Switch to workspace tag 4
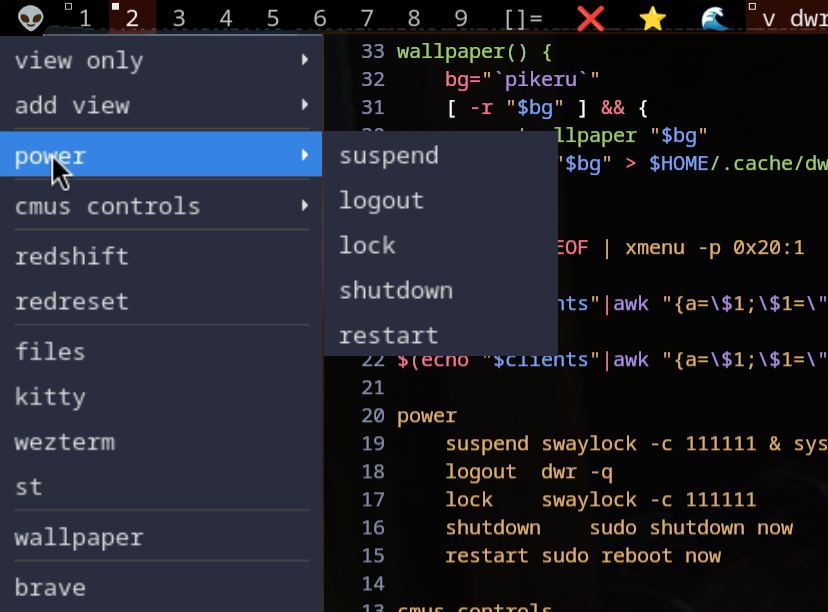The image size is (828, 612). (226, 18)
